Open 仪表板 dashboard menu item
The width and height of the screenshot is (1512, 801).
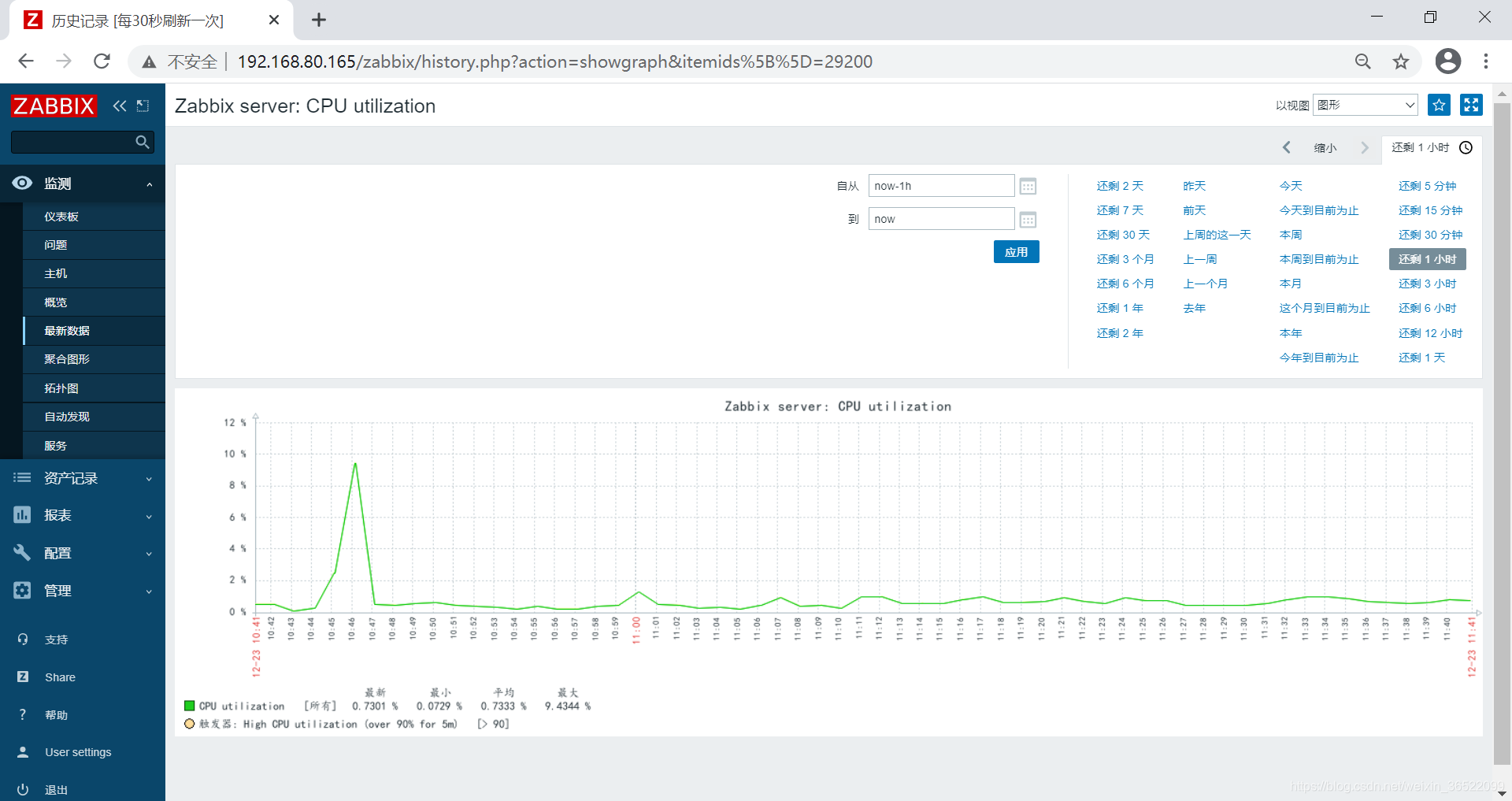click(94, 217)
